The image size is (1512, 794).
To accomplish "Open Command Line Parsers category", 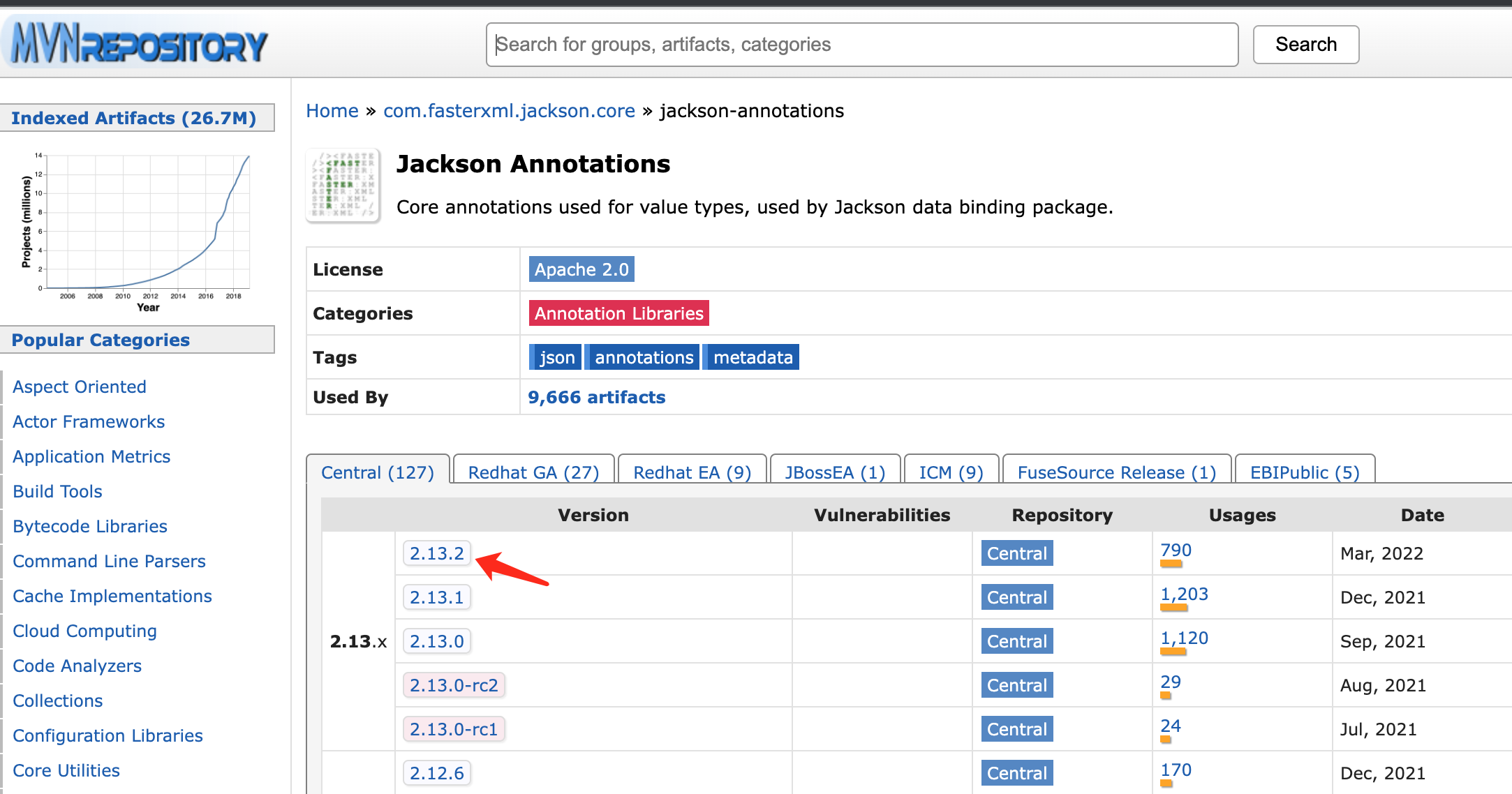I will click(109, 561).
